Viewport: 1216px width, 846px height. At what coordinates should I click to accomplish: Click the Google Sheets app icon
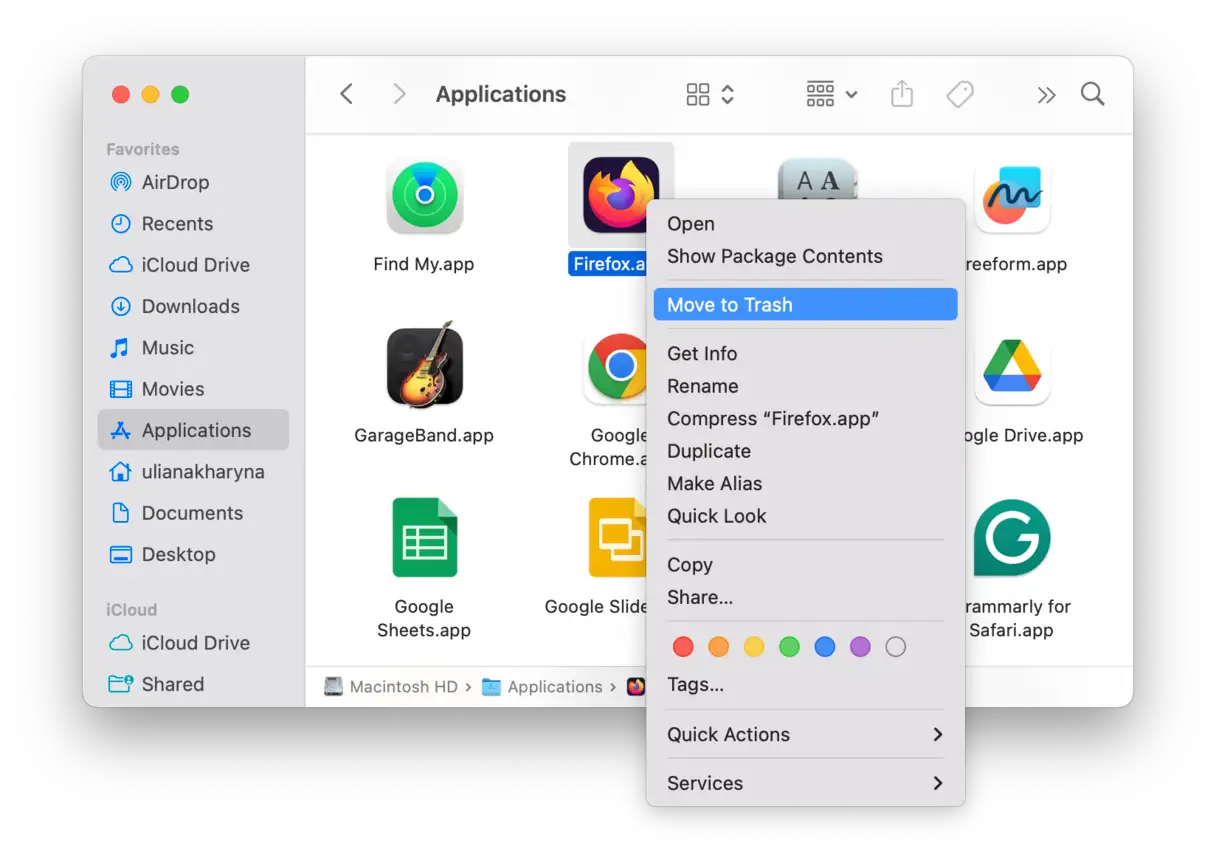coord(424,538)
